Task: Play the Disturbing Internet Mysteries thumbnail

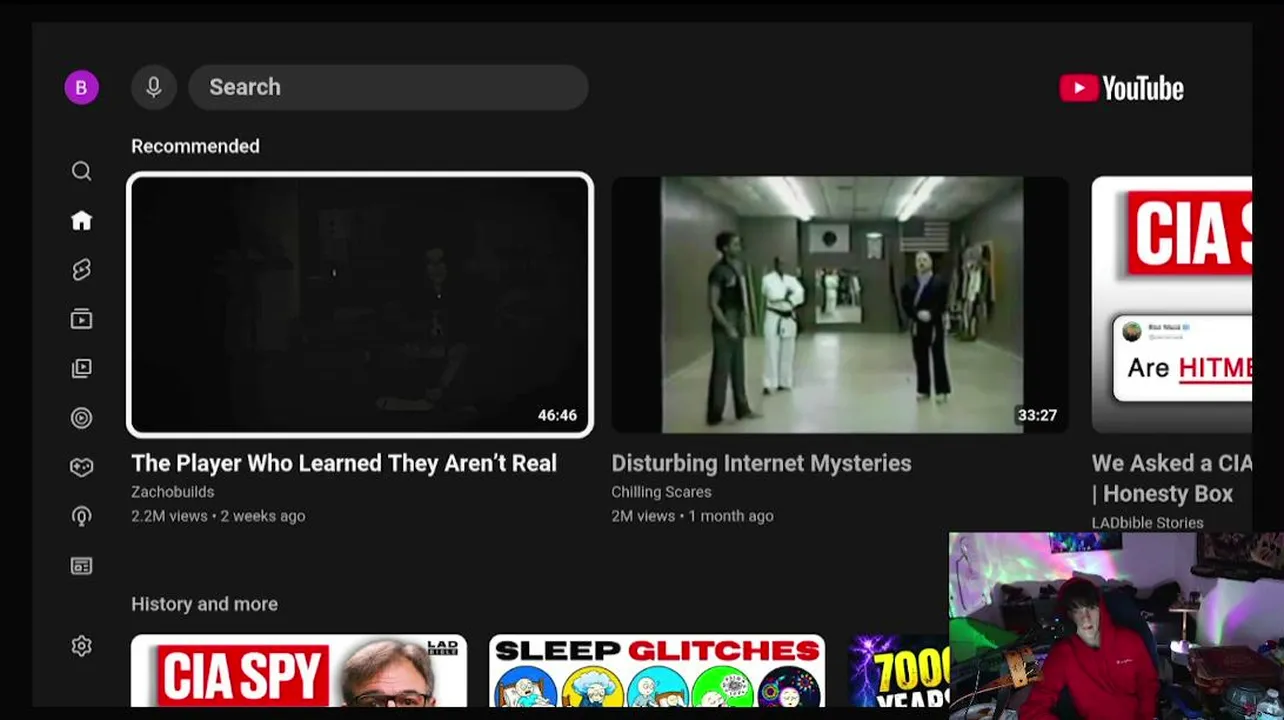Action: [840, 305]
